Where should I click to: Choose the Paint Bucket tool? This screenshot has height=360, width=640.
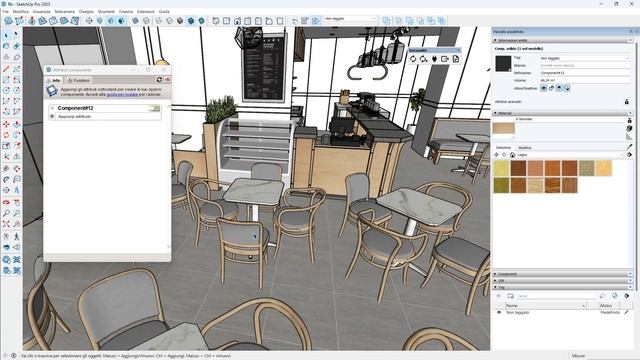6,47
